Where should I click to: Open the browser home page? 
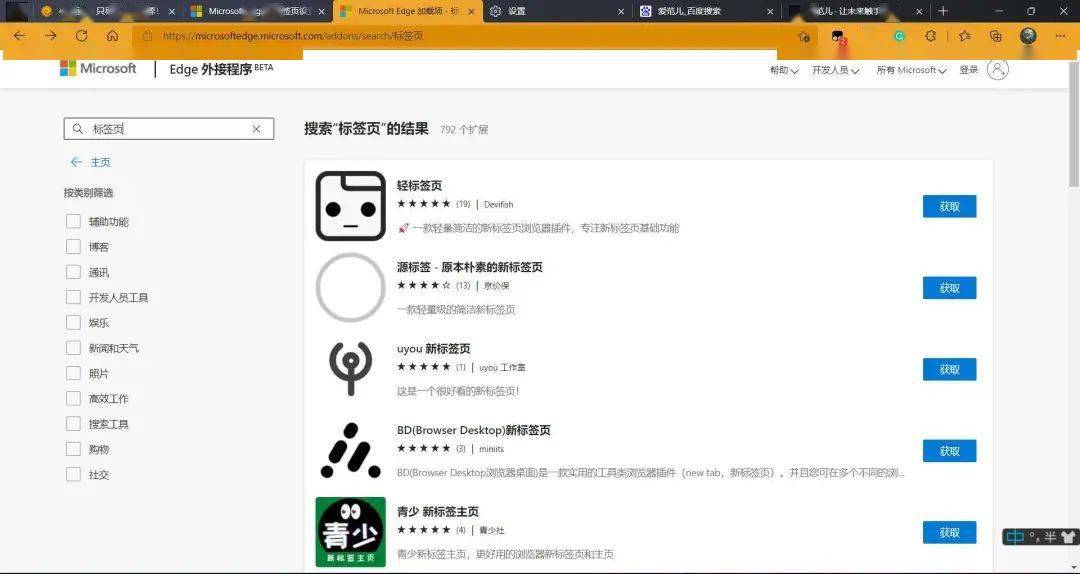point(112,36)
